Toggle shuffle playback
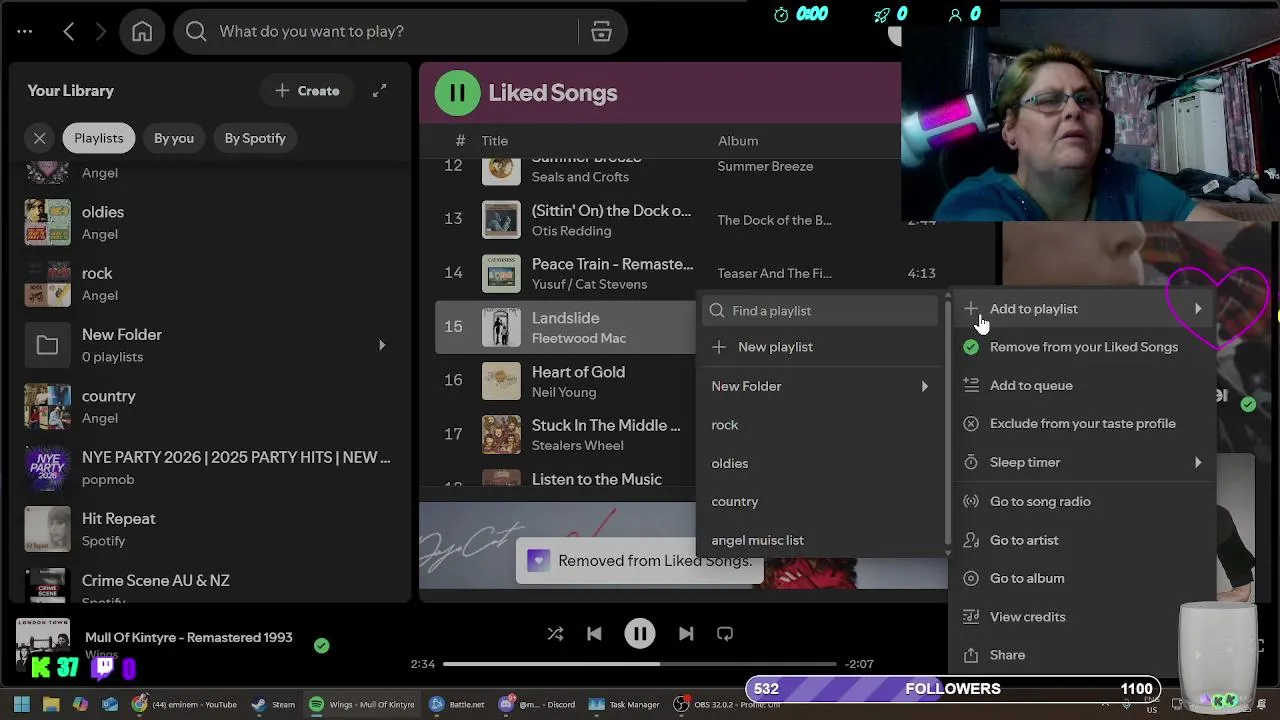 (x=555, y=634)
